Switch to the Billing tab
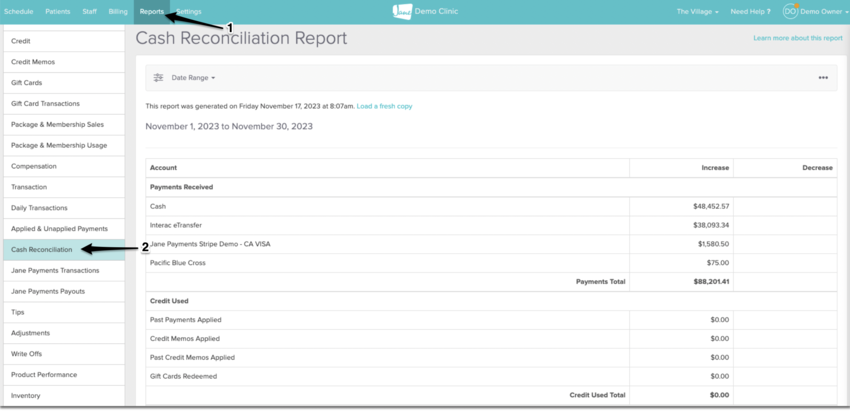 click(118, 11)
